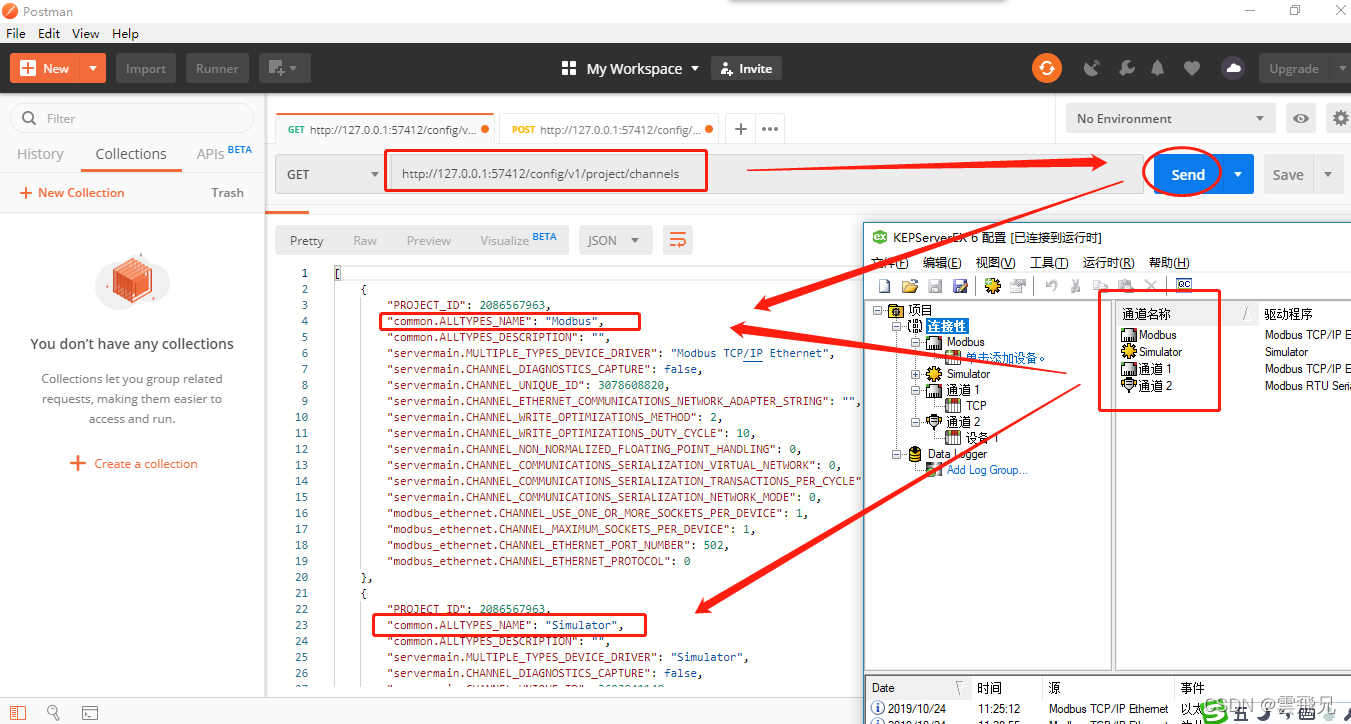
Task: Select the POST request tab
Action: 608,129
